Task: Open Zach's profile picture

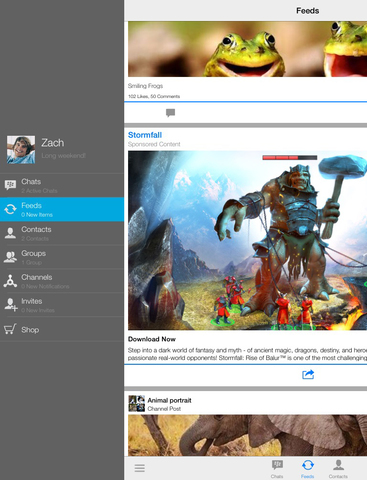Action: pyautogui.click(x=21, y=149)
